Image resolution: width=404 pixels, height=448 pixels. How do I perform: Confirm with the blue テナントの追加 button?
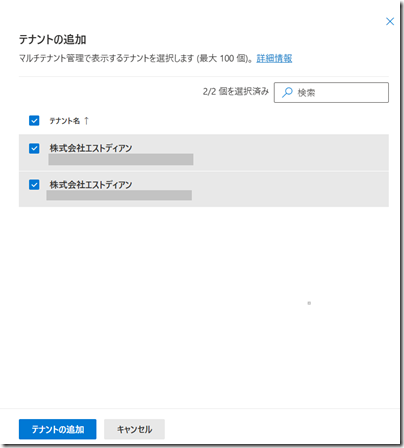58,429
